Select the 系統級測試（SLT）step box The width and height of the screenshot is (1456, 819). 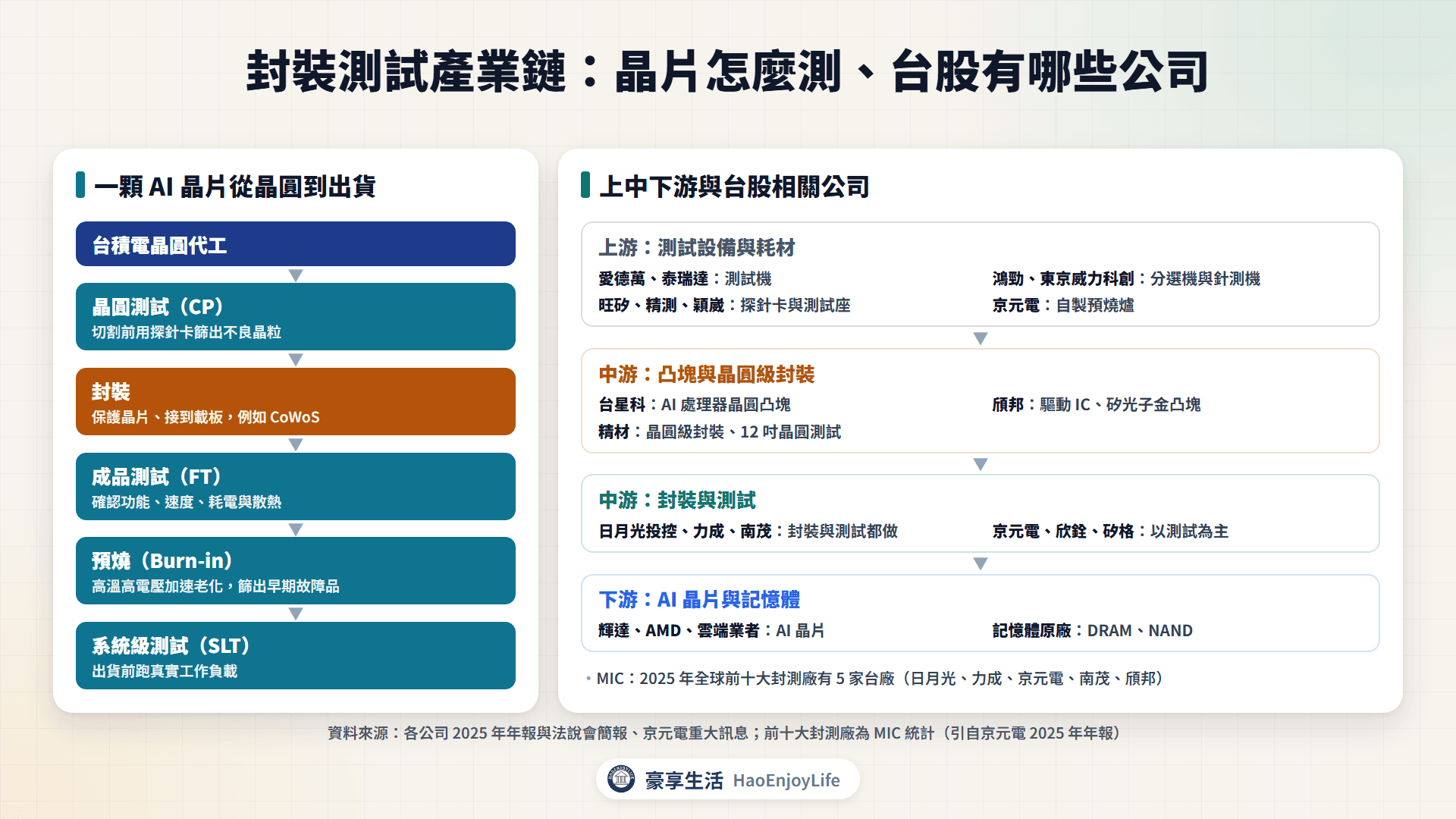coord(296,655)
